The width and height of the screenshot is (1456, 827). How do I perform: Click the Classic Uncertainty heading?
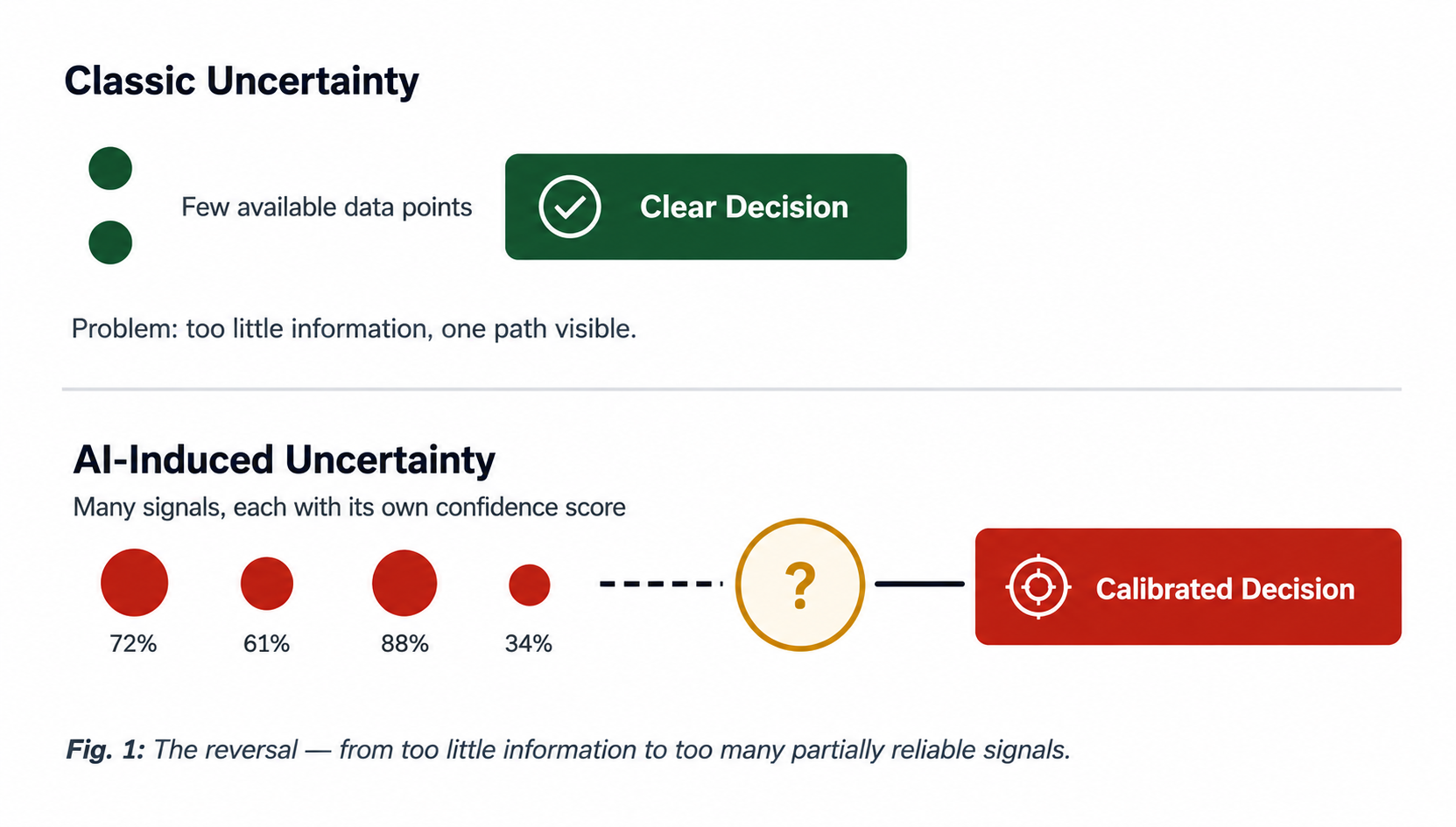[242, 81]
